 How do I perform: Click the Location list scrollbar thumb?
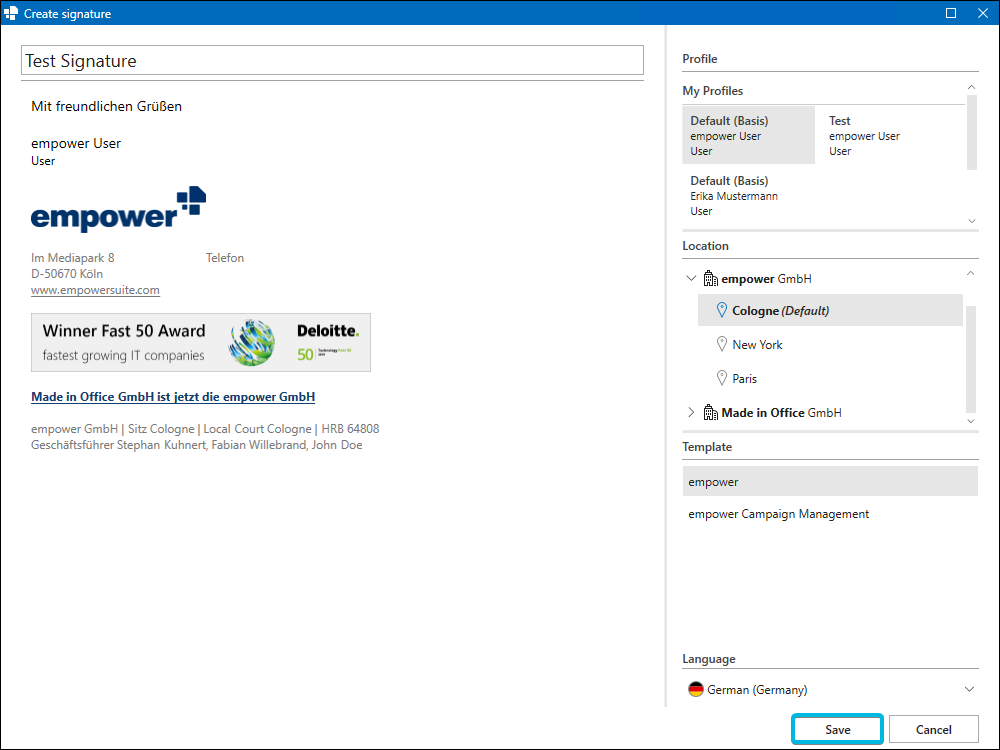pos(971,359)
